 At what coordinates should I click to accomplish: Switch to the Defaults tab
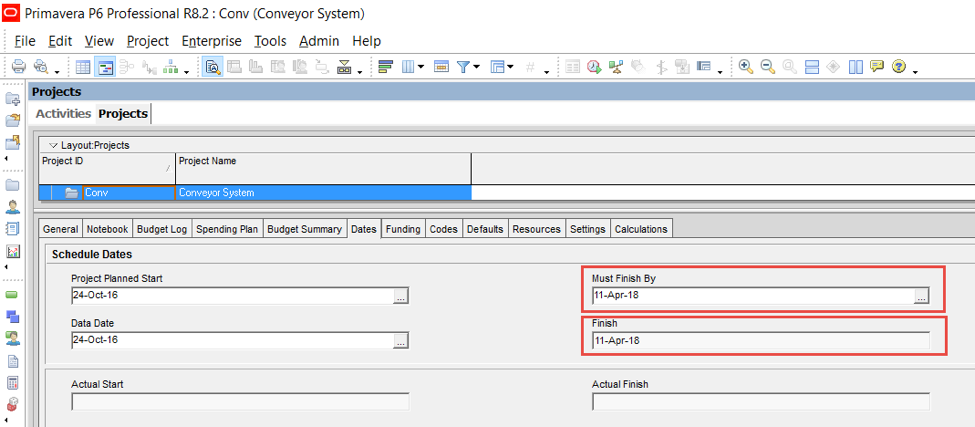[485, 229]
